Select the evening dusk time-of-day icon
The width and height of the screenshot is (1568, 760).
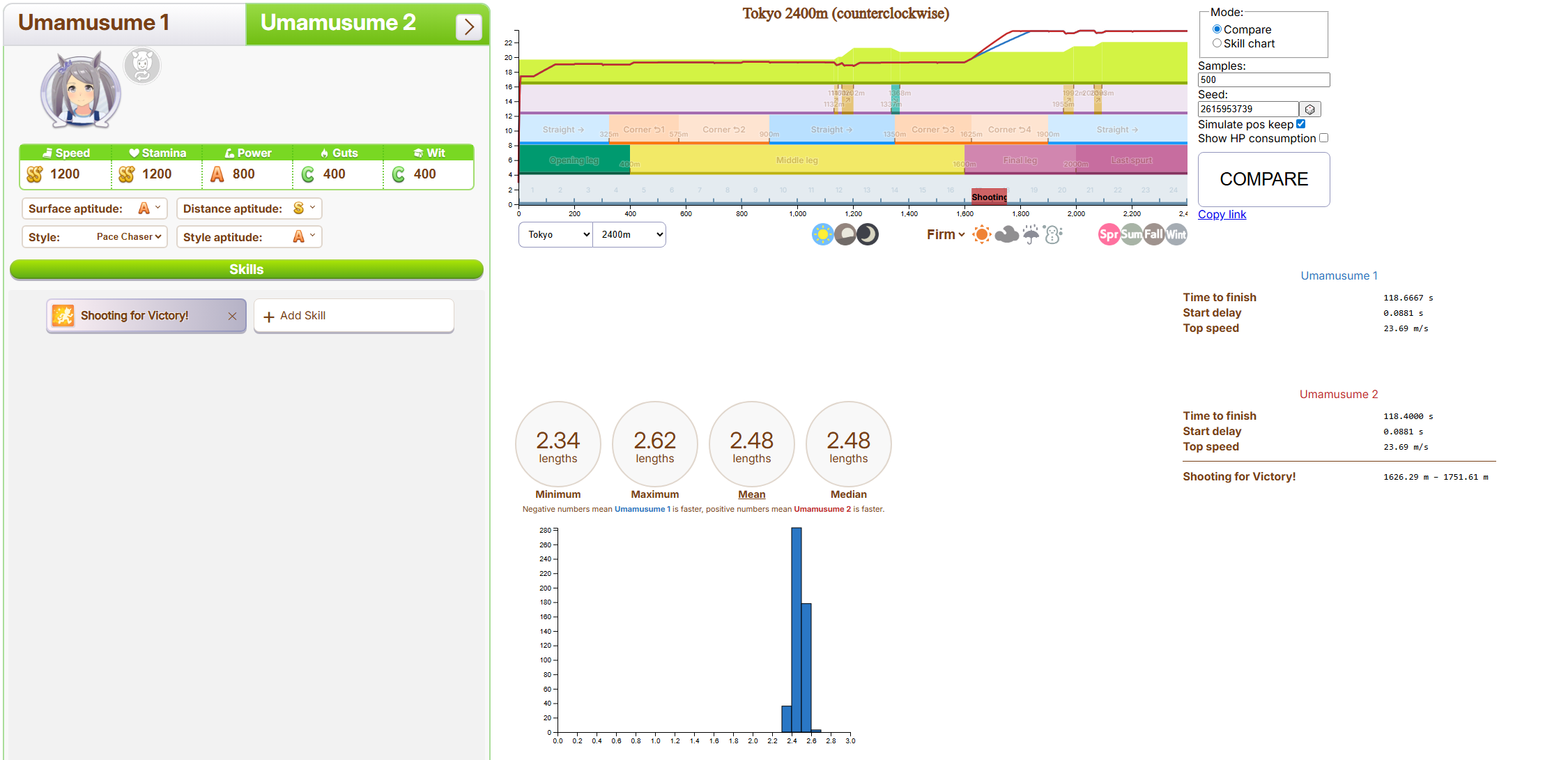pos(845,234)
